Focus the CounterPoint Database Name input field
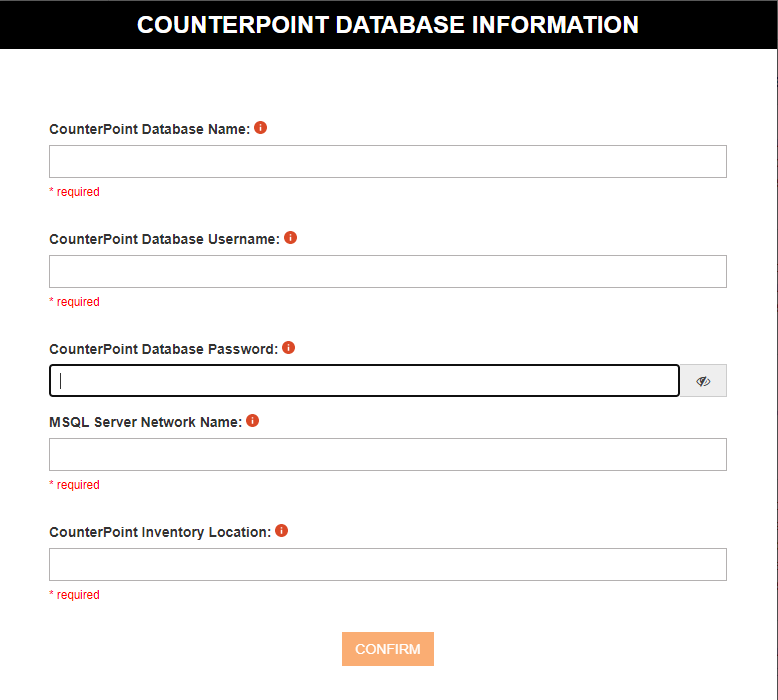The image size is (778, 700). [x=388, y=161]
